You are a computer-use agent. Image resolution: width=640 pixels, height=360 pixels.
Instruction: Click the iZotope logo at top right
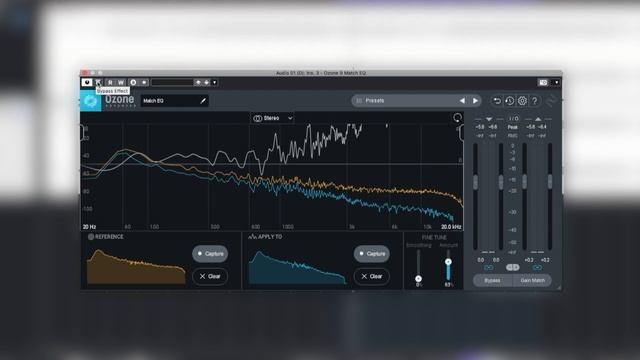(552, 101)
